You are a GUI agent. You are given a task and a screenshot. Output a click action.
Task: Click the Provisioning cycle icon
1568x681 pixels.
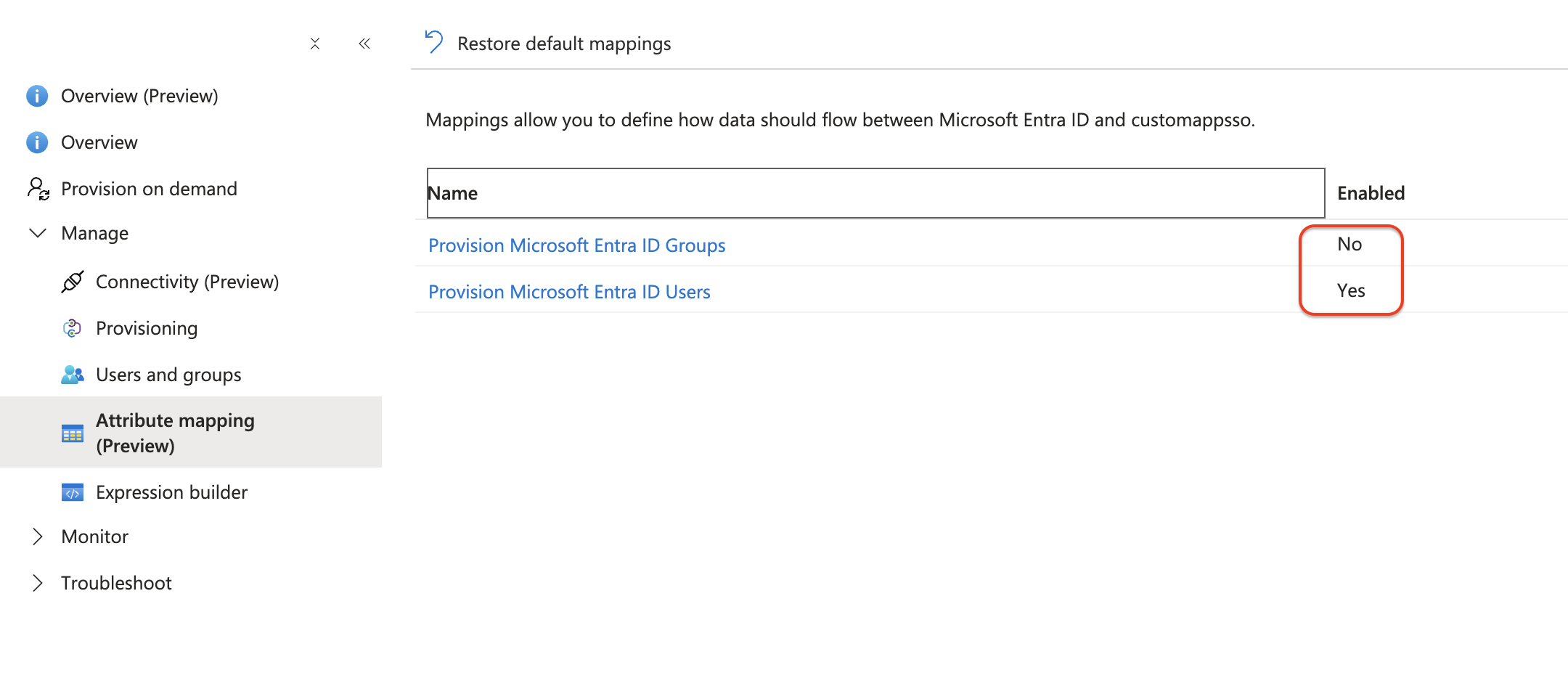point(73,328)
